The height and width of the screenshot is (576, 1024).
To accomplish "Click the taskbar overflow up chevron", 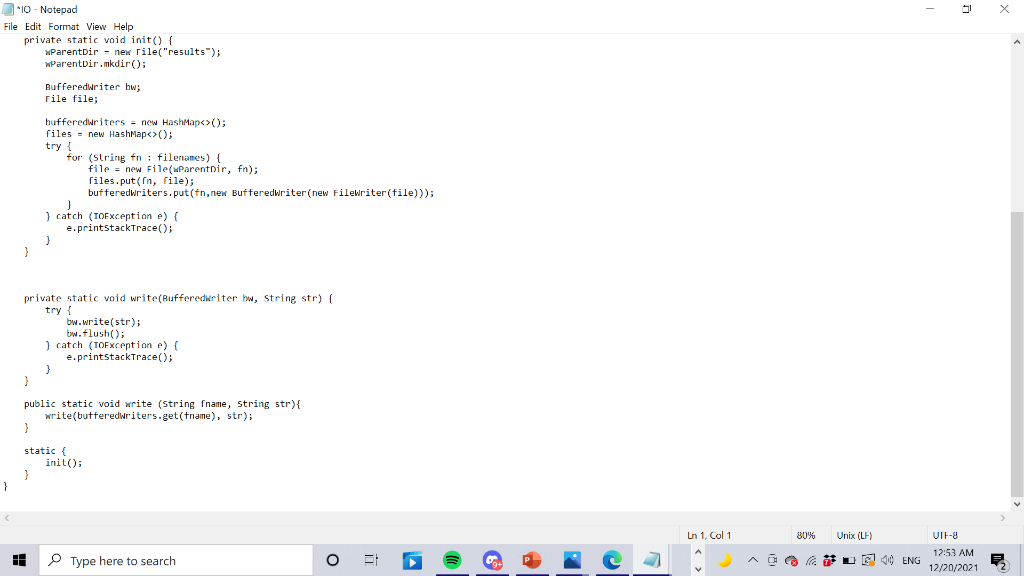I will tap(697, 553).
